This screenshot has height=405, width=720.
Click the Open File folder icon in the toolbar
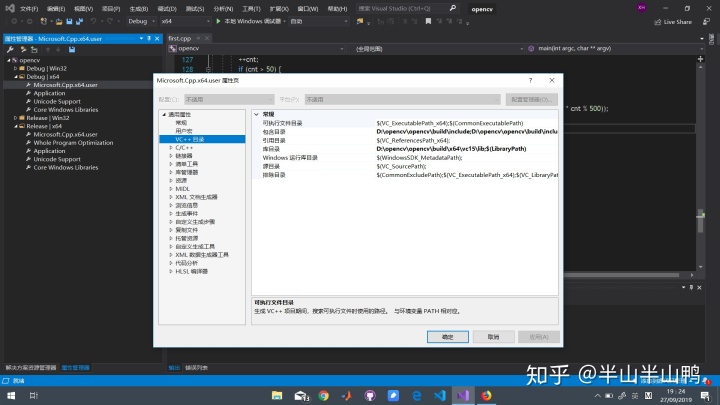[59, 21]
